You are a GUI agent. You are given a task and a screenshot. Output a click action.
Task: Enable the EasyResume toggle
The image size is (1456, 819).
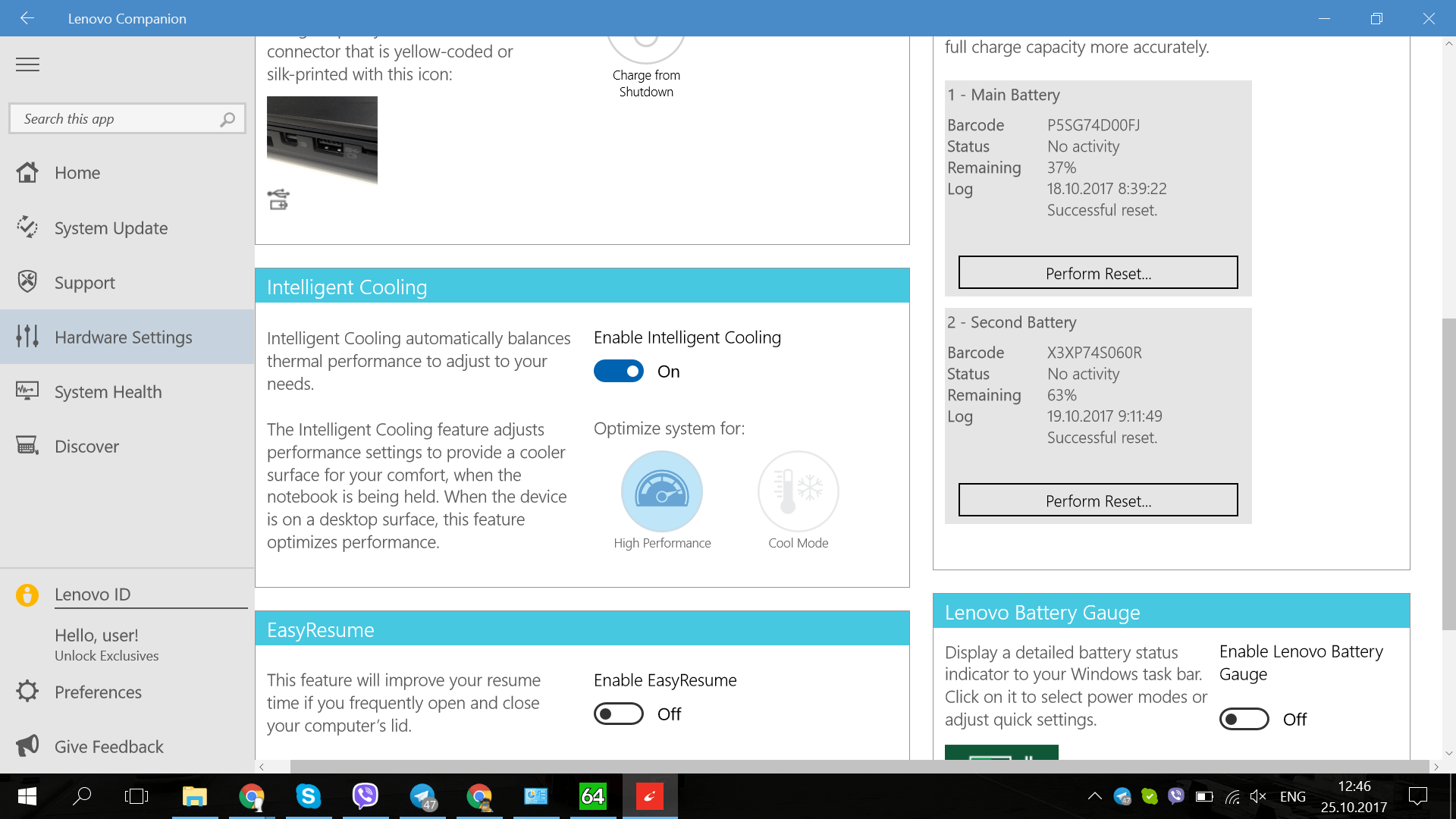(x=618, y=714)
